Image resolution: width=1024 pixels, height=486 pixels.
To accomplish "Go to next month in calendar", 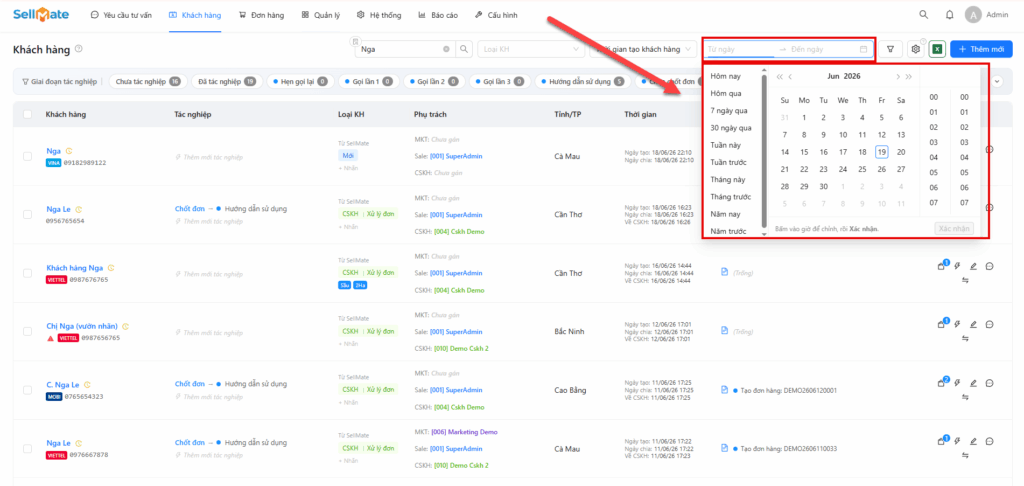I will pyautogui.click(x=898, y=76).
